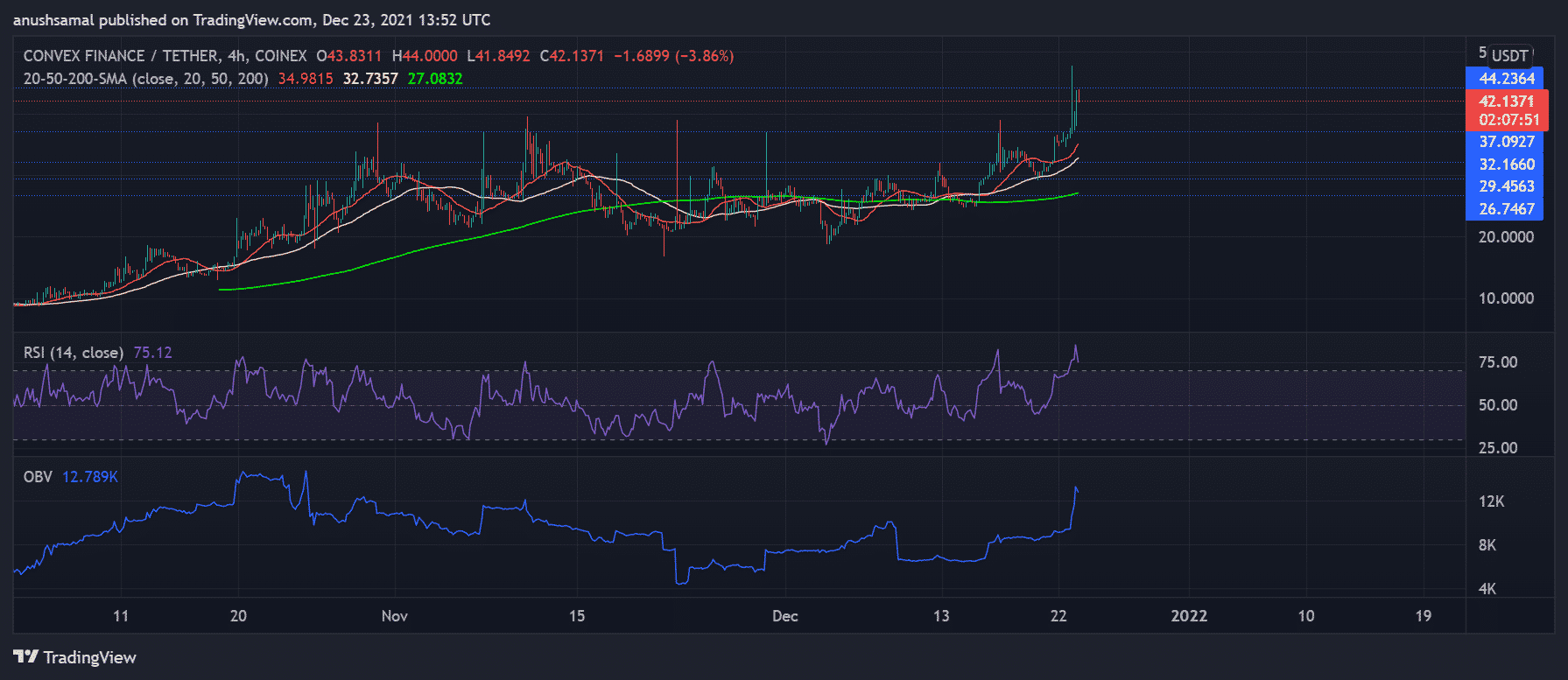
Task: Open the USDT currency selector
Action: 1510,55
